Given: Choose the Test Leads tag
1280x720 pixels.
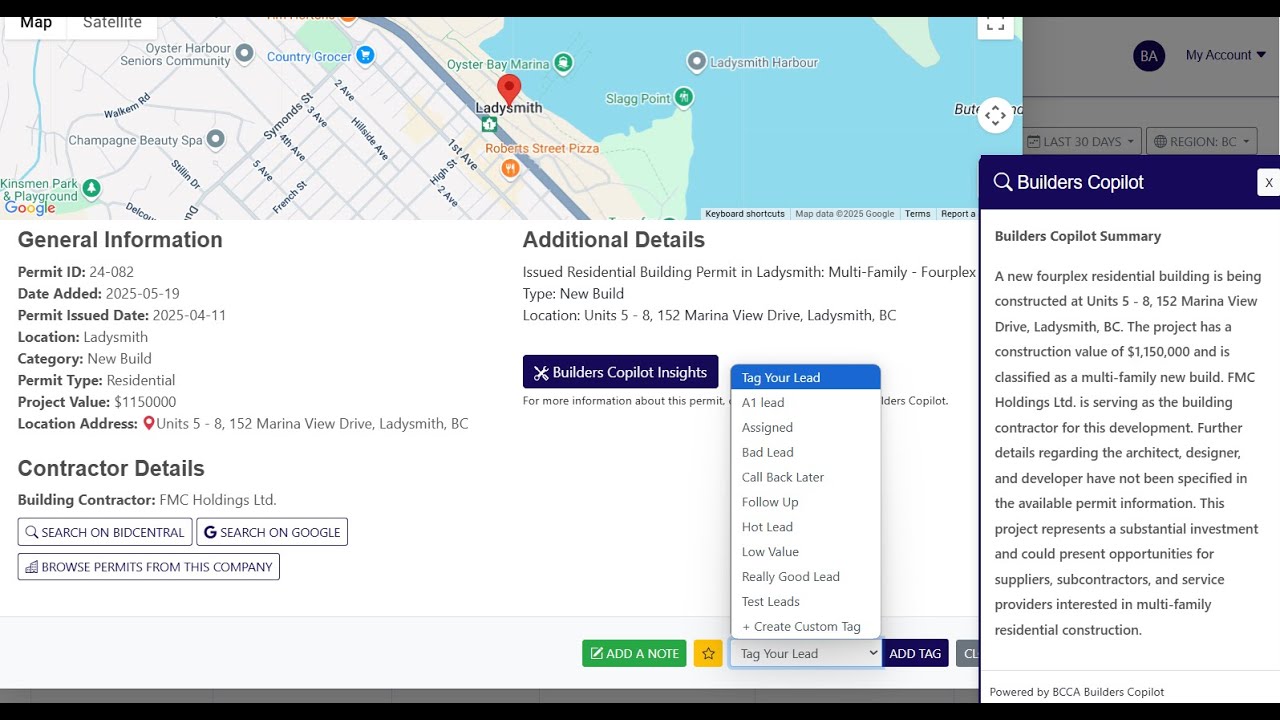Looking at the screenshot, I should pos(806,602).
